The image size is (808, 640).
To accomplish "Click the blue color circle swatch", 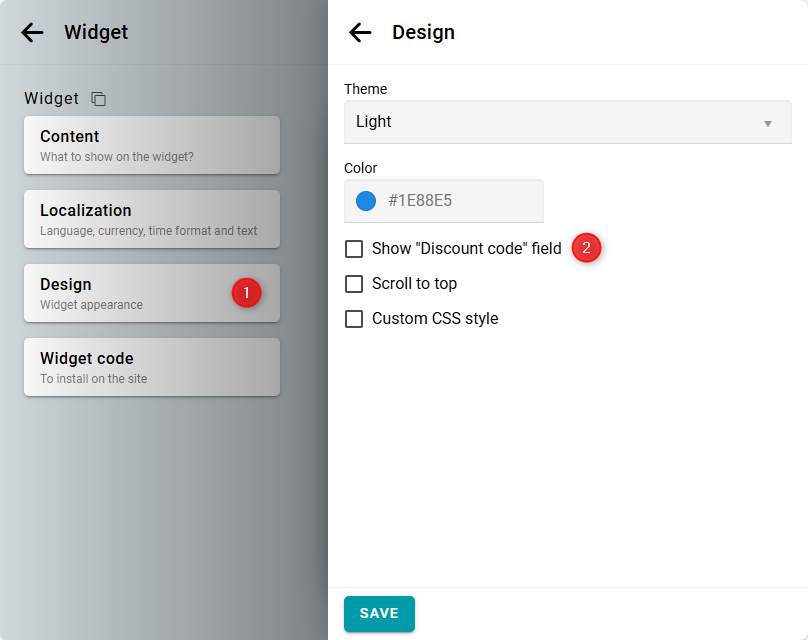I will click(x=366, y=201).
